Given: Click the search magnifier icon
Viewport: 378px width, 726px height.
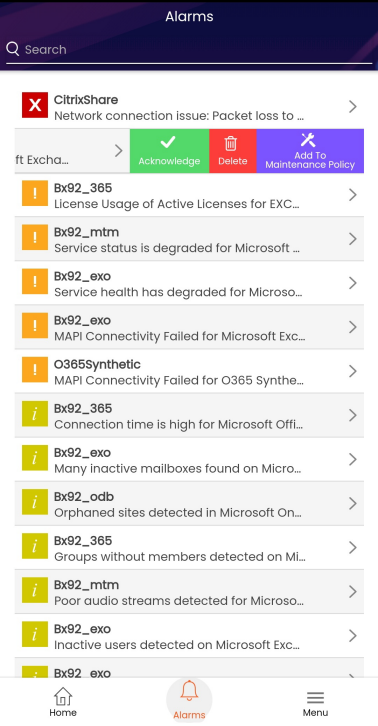Looking at the screenshot, I should pyautogui.click(x=13, y=49).
